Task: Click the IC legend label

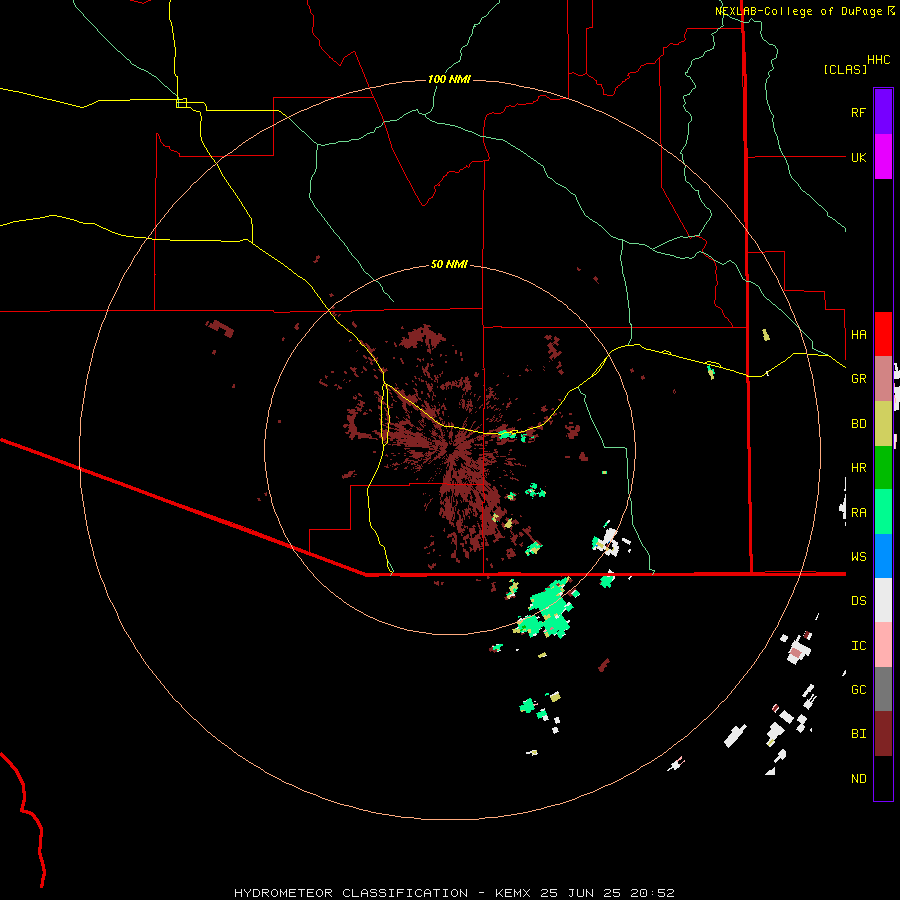Action: pos(858,646)
